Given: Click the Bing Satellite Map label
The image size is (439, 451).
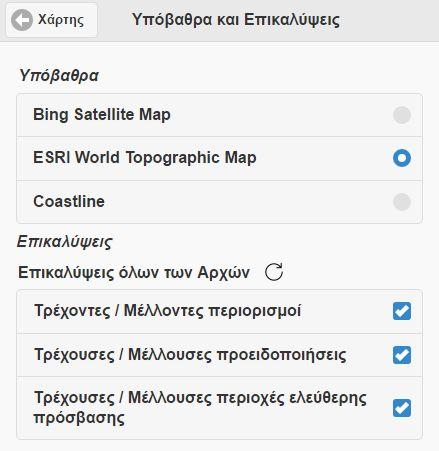Looking at the screenshot, I should pos(102,115).
